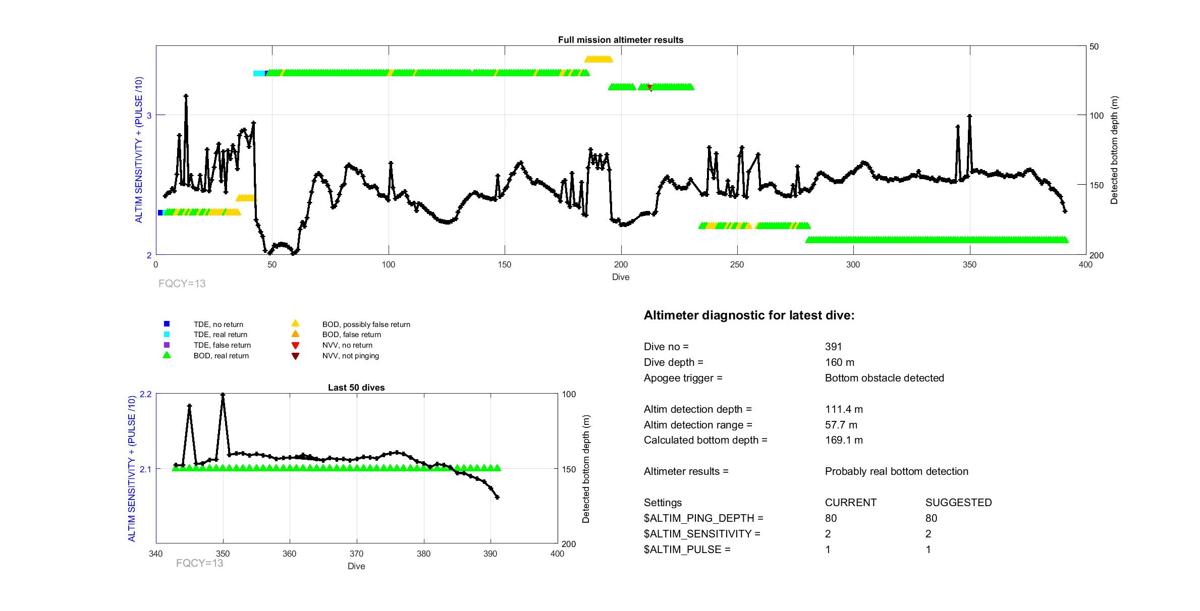Screen dimensions: 1200x611
Task: Select the "TDE, real return" legend label
Action: (220, 334)
